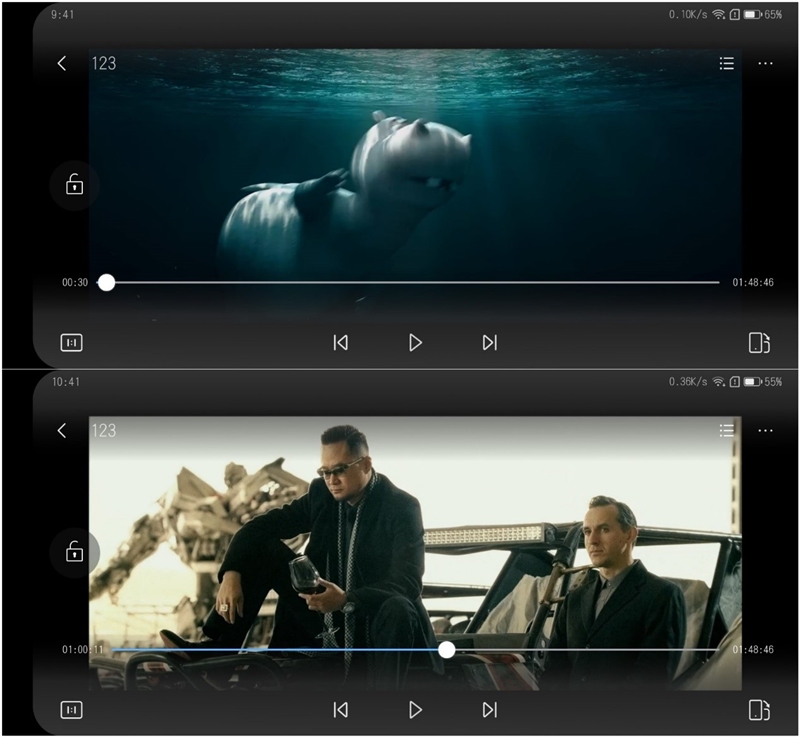
Task: Open the playlist icon in bottom player
Action: click(727, 430)
